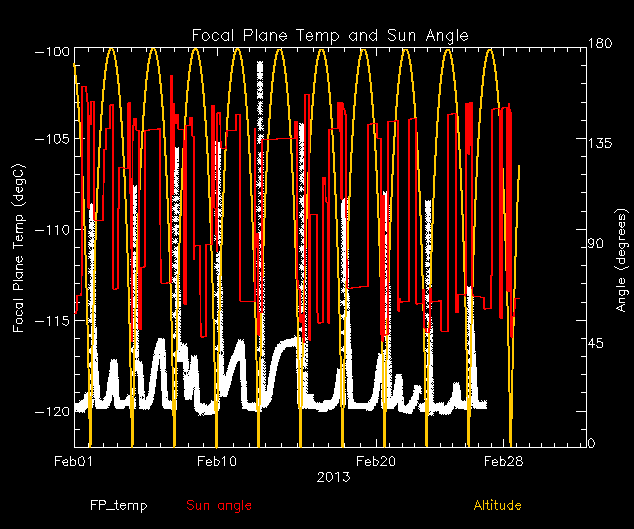
Task: Select the -100 temperature tick label
Action: [x=51, y=51]
